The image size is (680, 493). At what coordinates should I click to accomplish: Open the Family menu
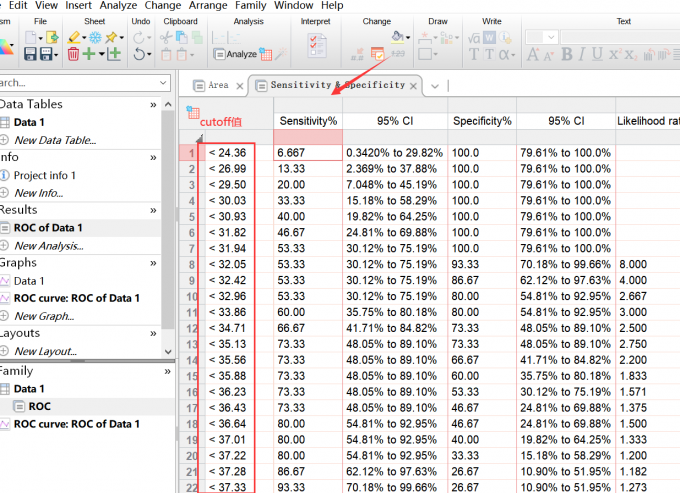coord(250,5)
